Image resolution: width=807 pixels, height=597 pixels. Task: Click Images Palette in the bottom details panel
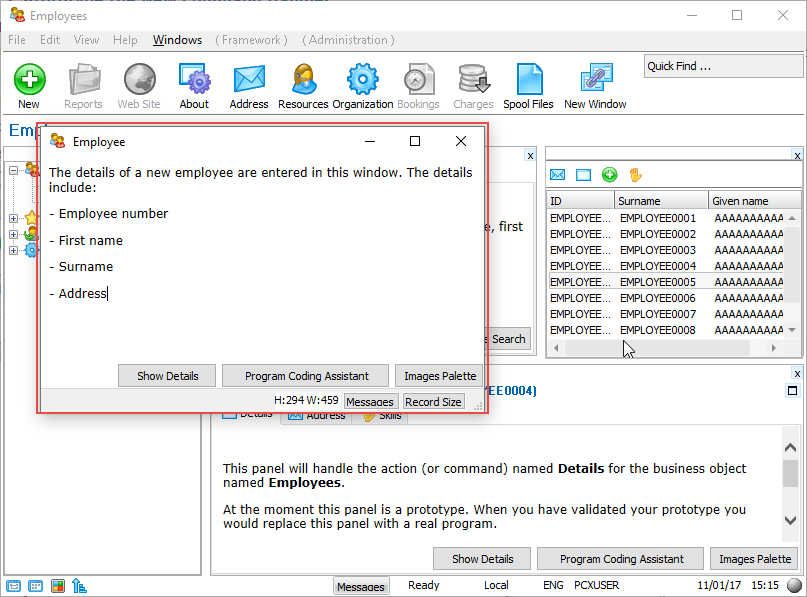tap(755, 559)
